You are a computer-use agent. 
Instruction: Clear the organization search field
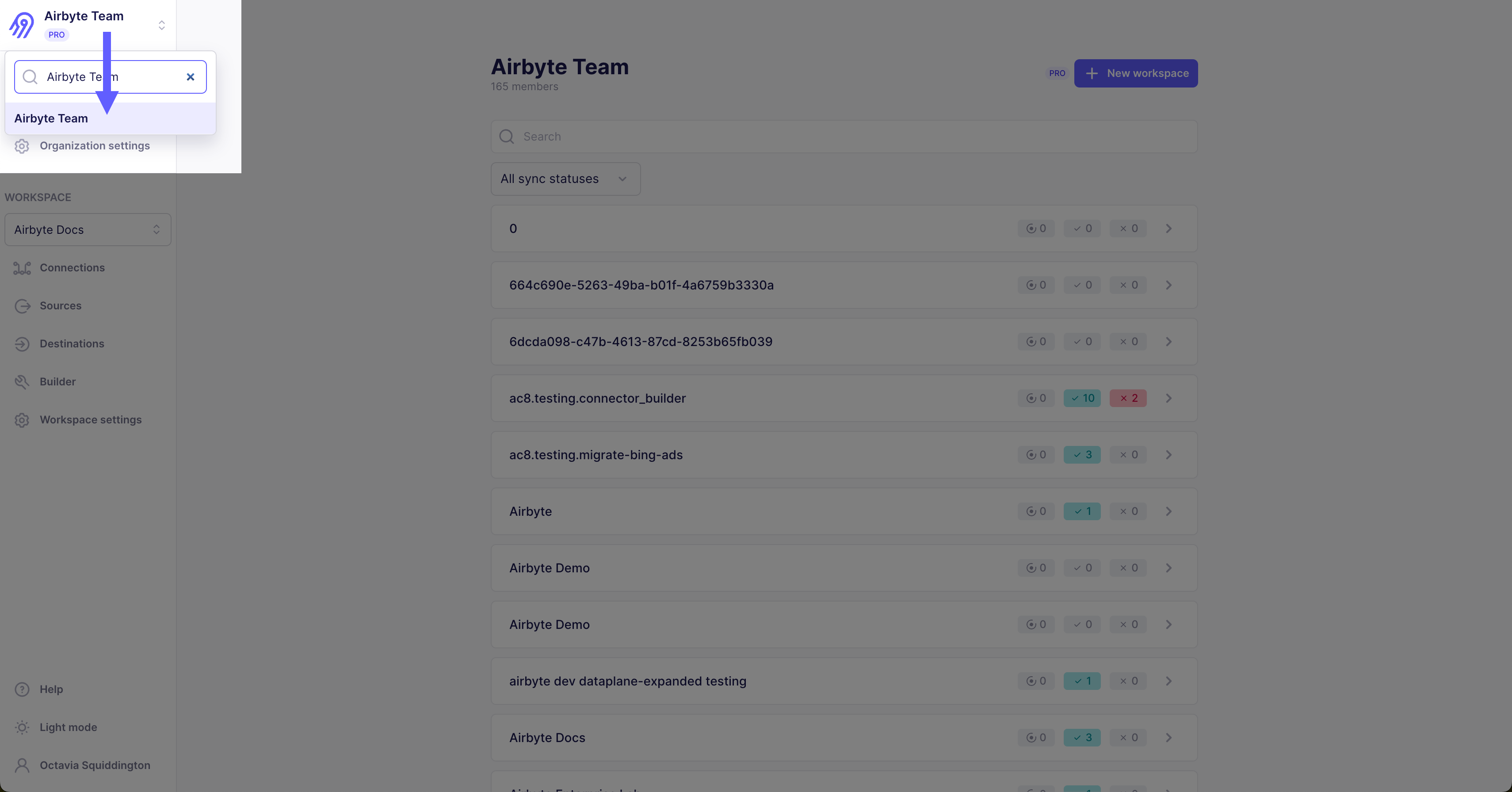pyautogui.click(x=190, y=77)
